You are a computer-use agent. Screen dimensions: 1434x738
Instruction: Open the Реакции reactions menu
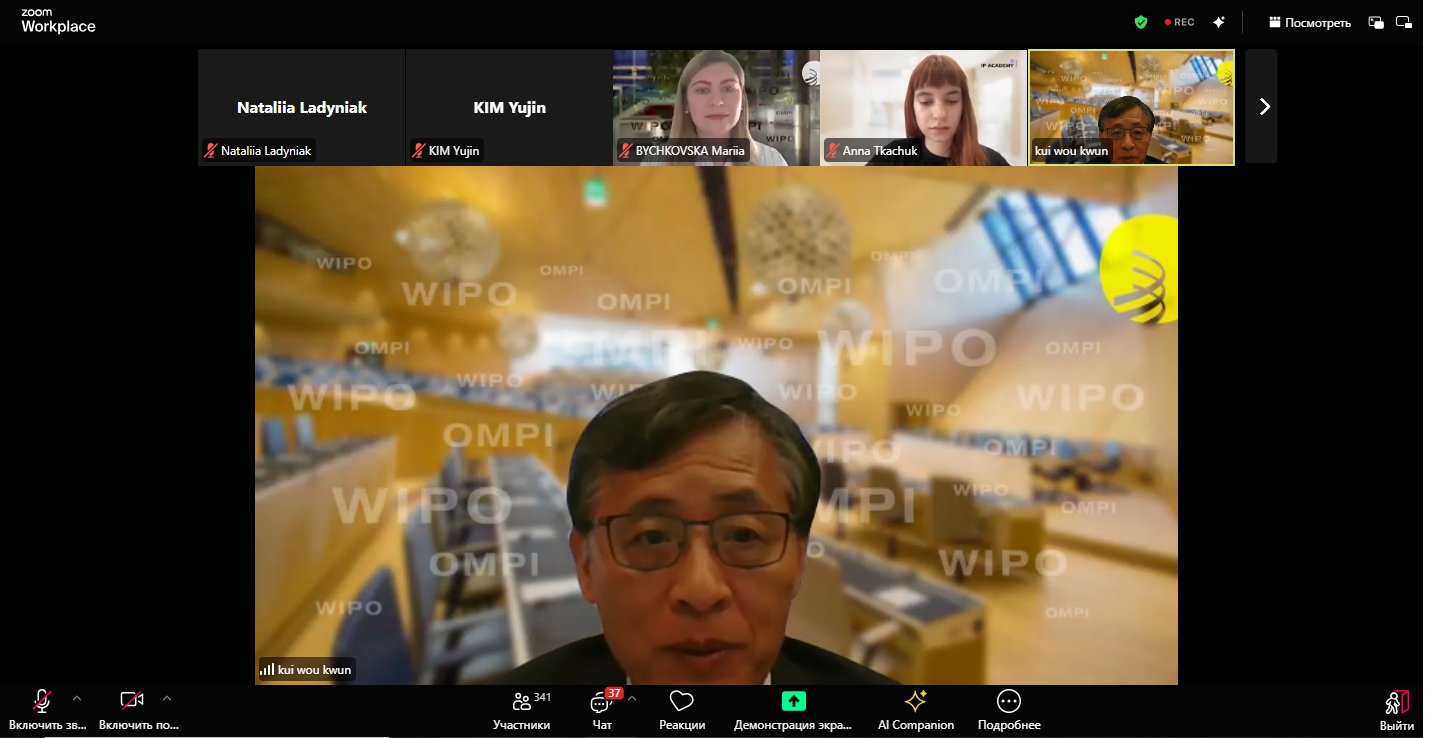point(682,710)
